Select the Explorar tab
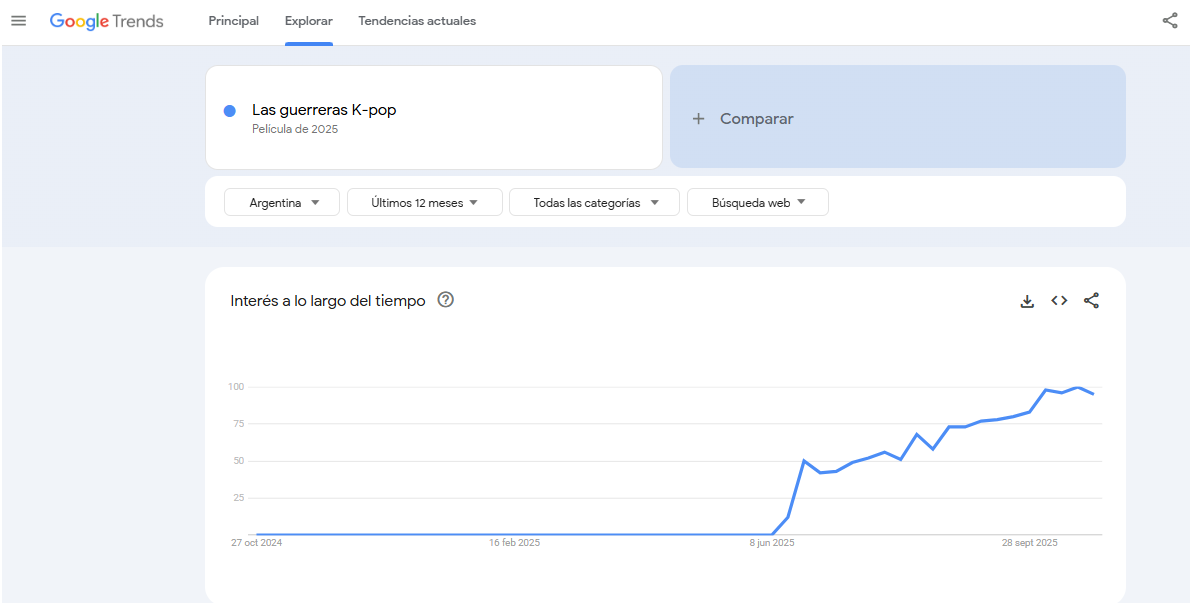 pyautogui.click(x=308, y=21)
